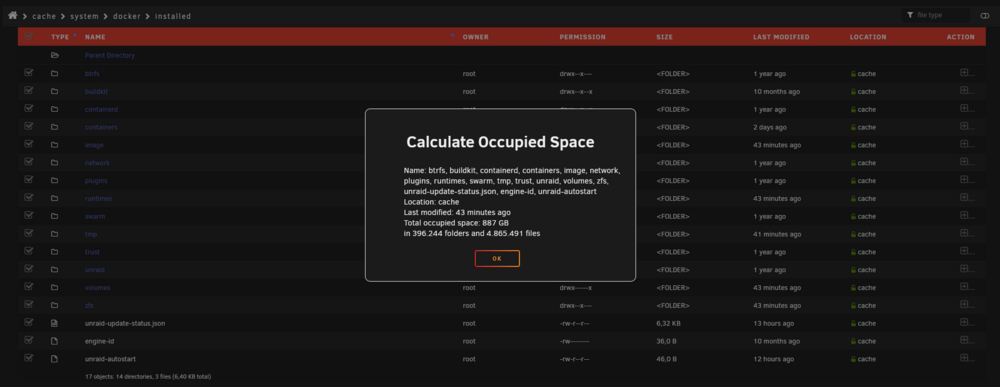Viewport: 1000px width, 387px height.
Task: Click the unraid-update-status.json file icon
Action: pyautogui.click(x=55, y=323)
